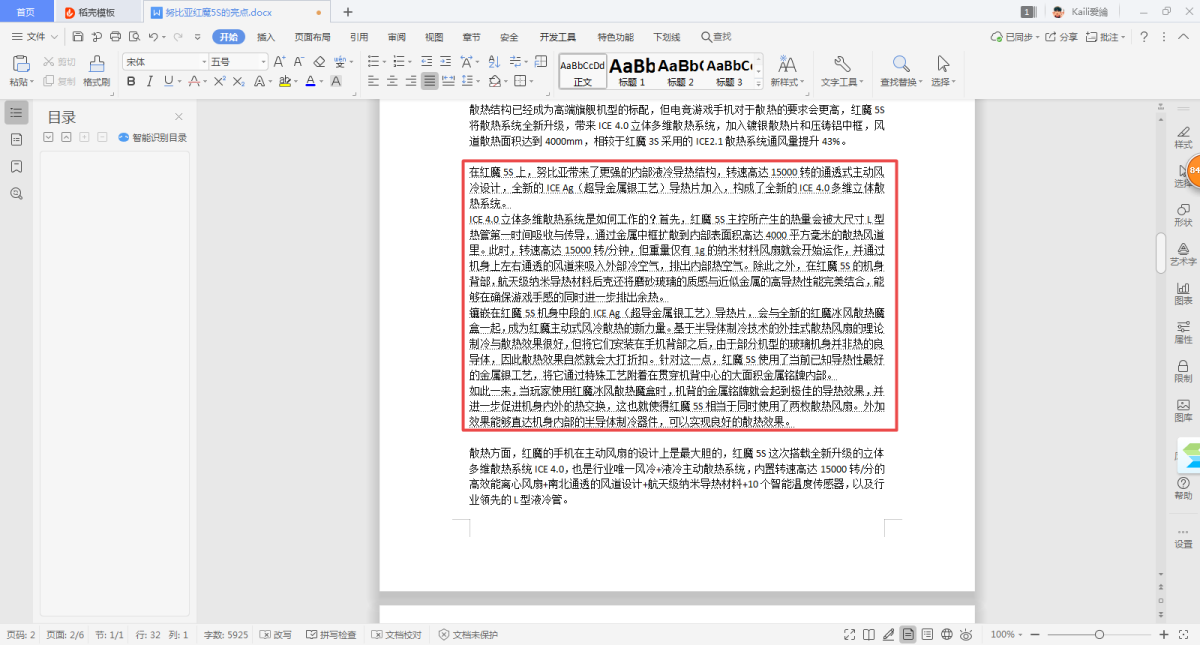Viewport: 1200px width, 645px height.
Task: Open the 图表 chart tool in right sidebar
Action: pos(1183,291)
